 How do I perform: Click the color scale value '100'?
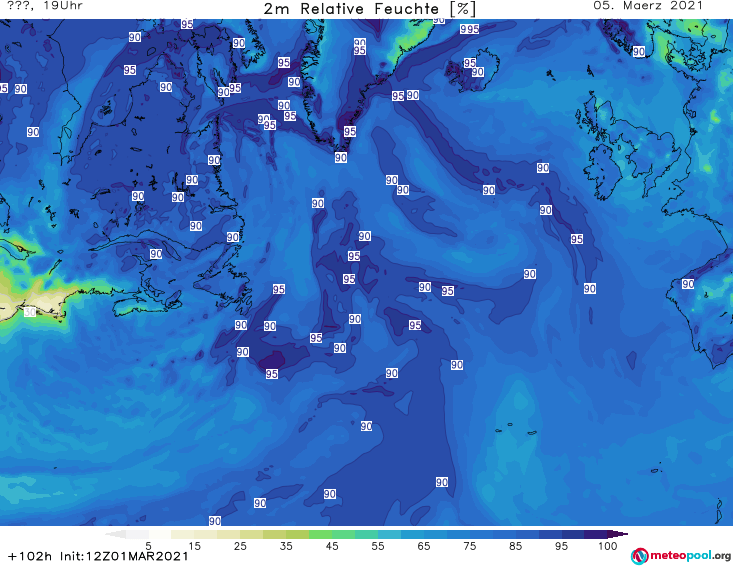[608, 546]
